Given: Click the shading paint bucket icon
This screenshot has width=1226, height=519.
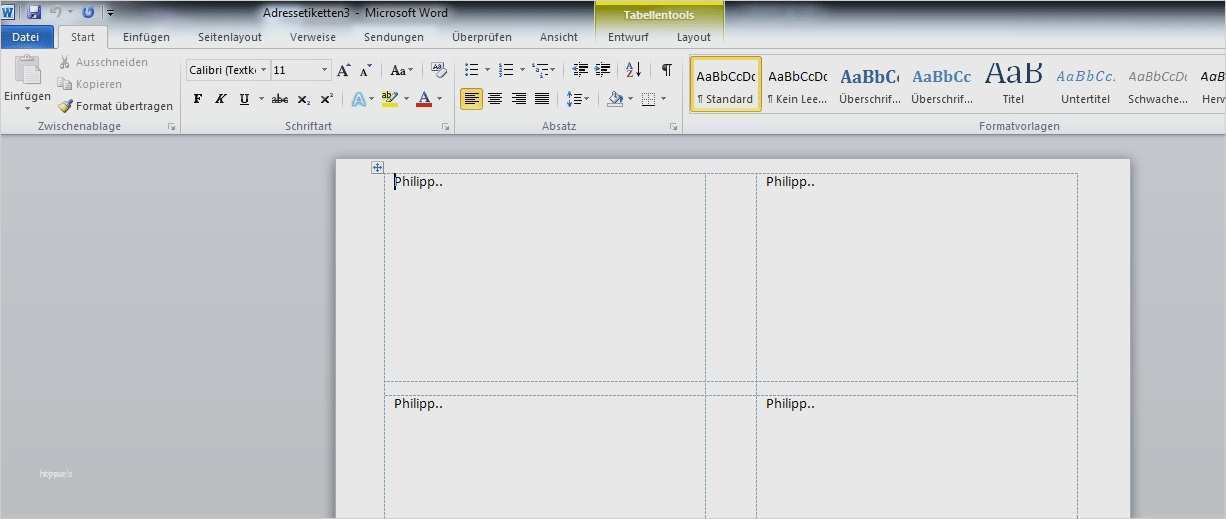Looking at the screenshot, I should [x=615, y=99].
